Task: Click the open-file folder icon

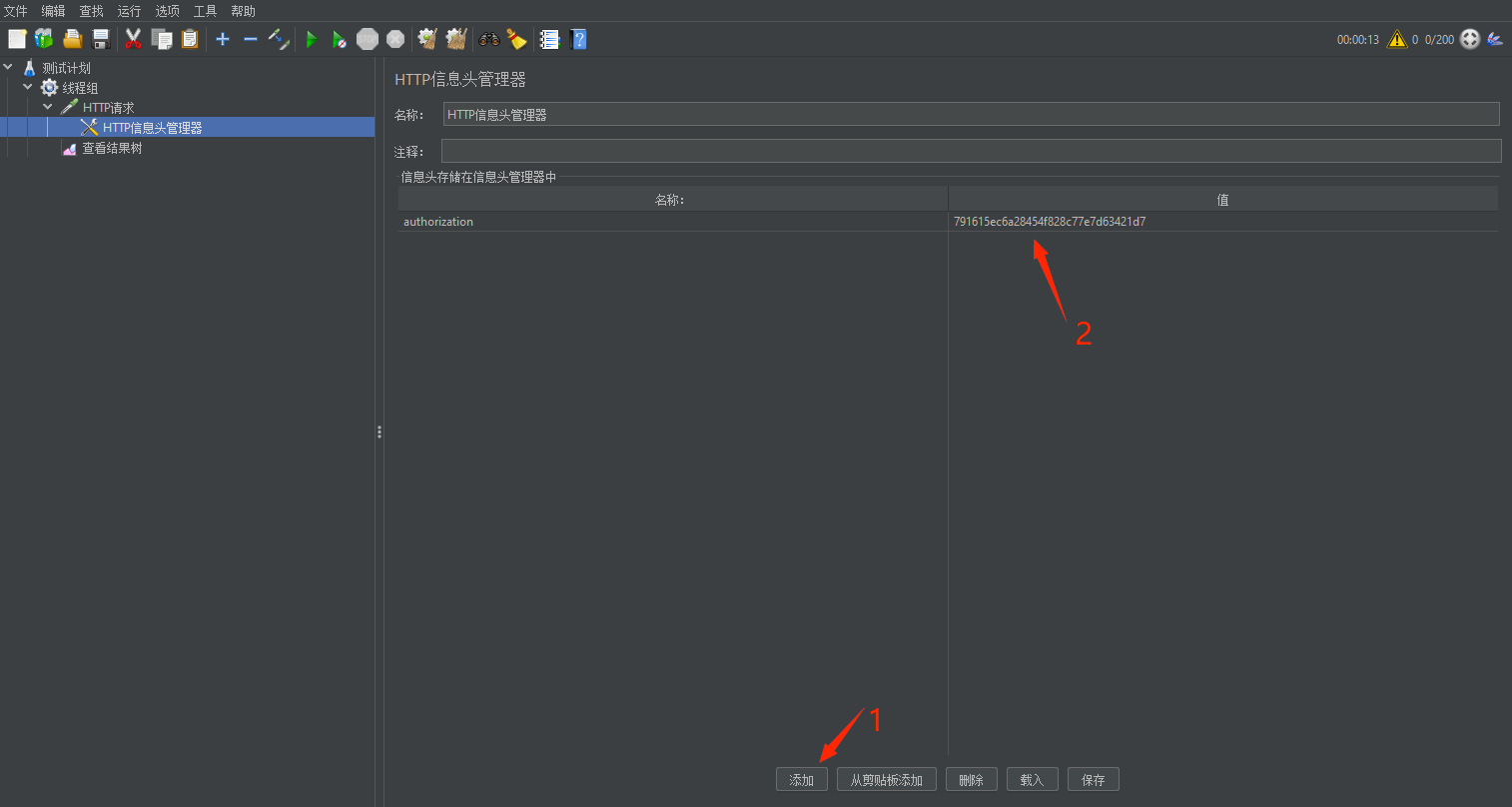Action: click(73, 39)
